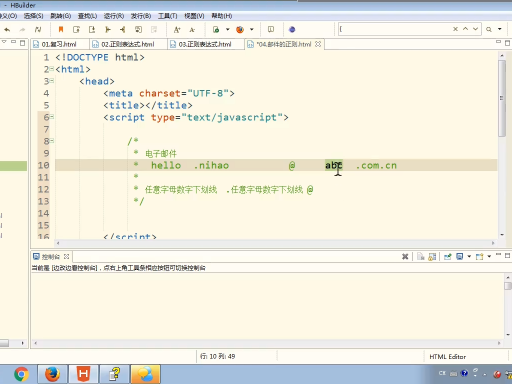The width and height of the screenshot is (512, 384).
Task: Click into the toolbar search input field
Action: point(394,29)
